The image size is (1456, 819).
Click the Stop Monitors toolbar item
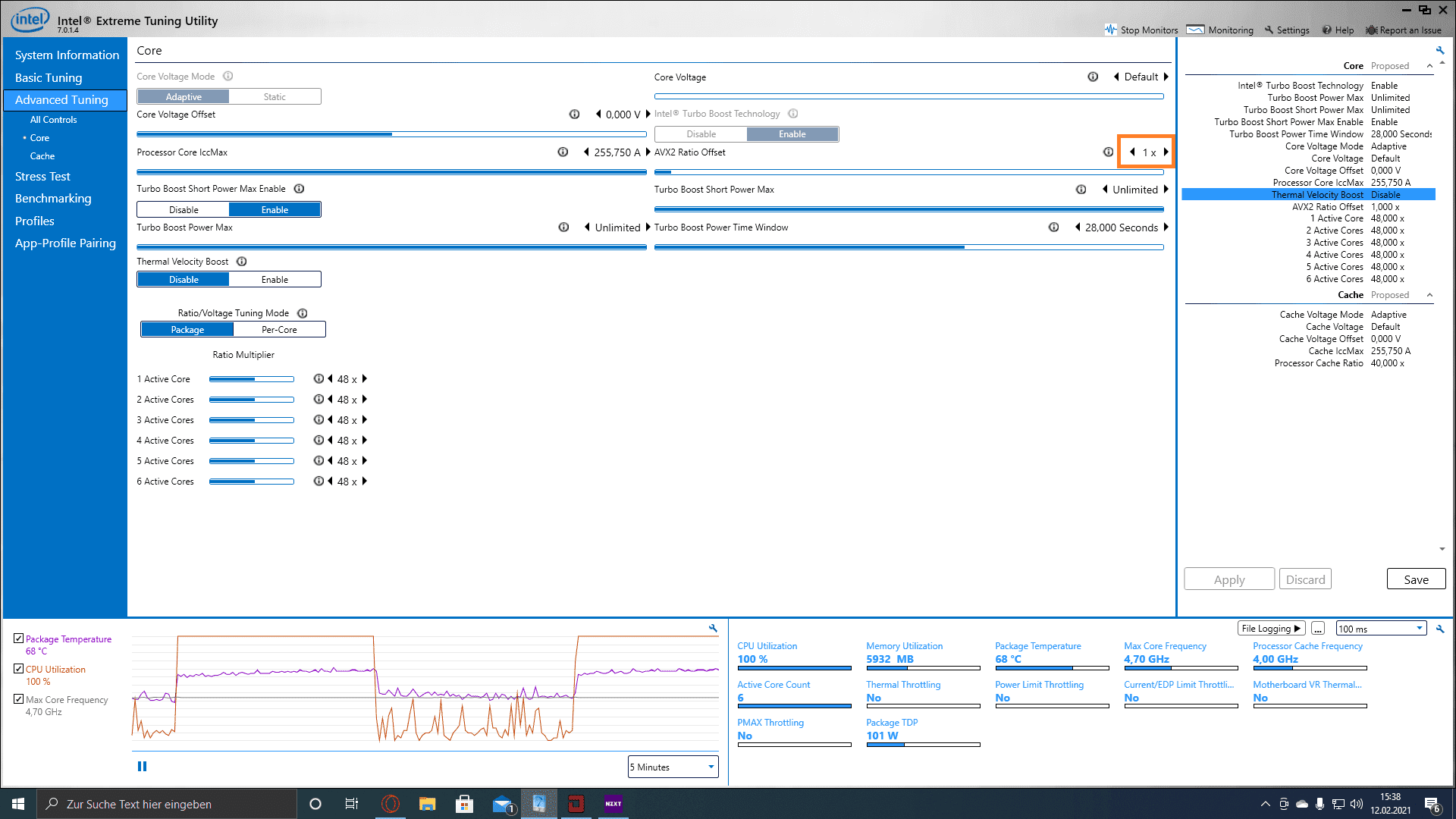(x=1141, y=30)
